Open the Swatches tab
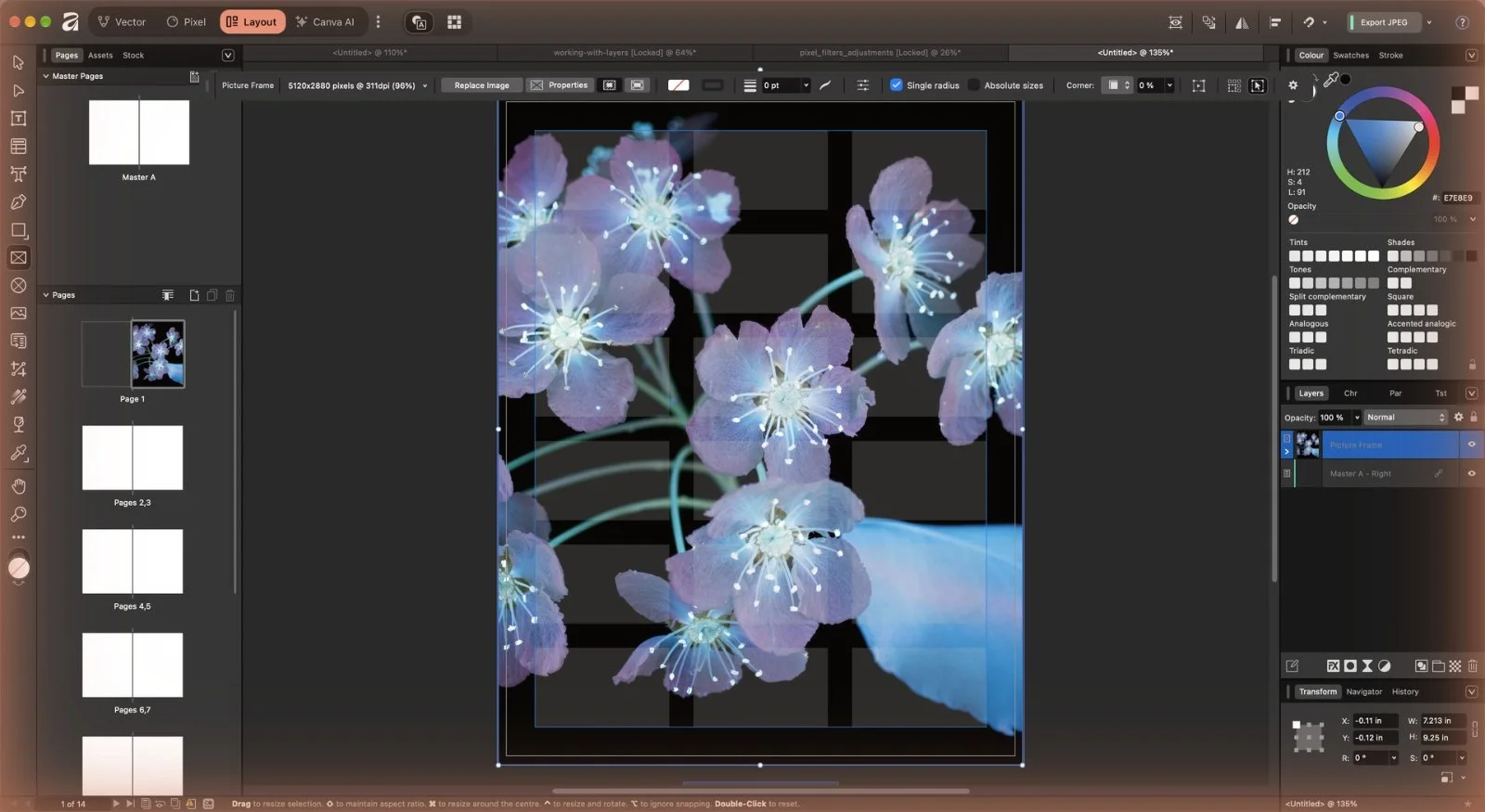This screenshot has height=812, width=1485. coord(1350,55)
